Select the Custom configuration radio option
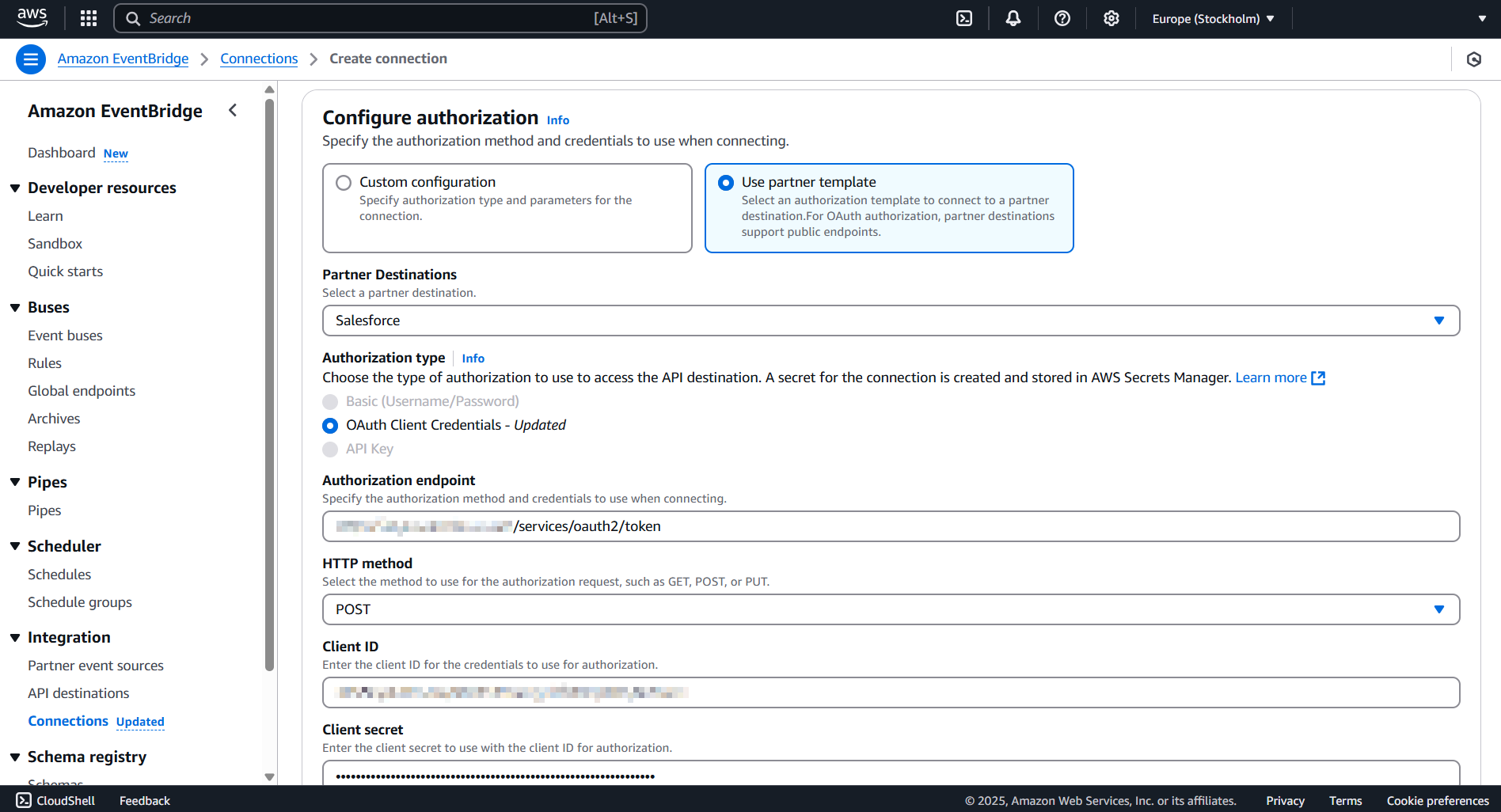1501x812 pixels. pos(344,183)
